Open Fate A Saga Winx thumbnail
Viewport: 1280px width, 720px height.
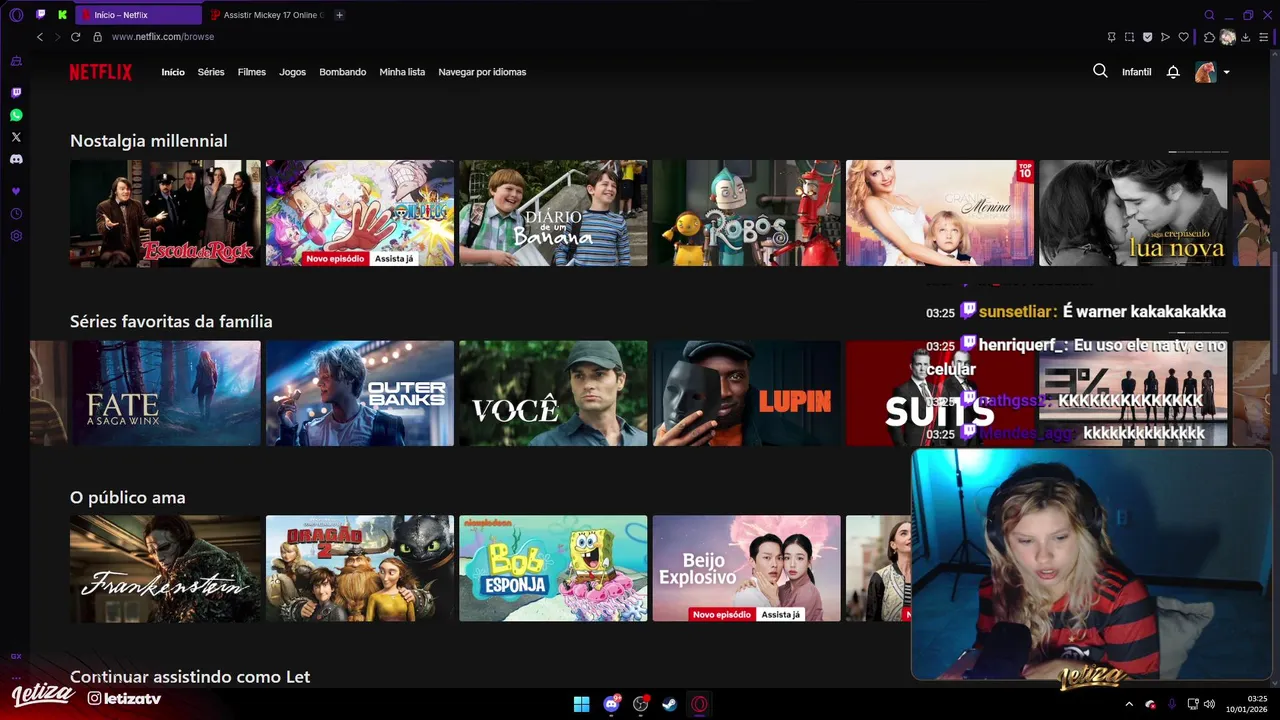[166, 393]
